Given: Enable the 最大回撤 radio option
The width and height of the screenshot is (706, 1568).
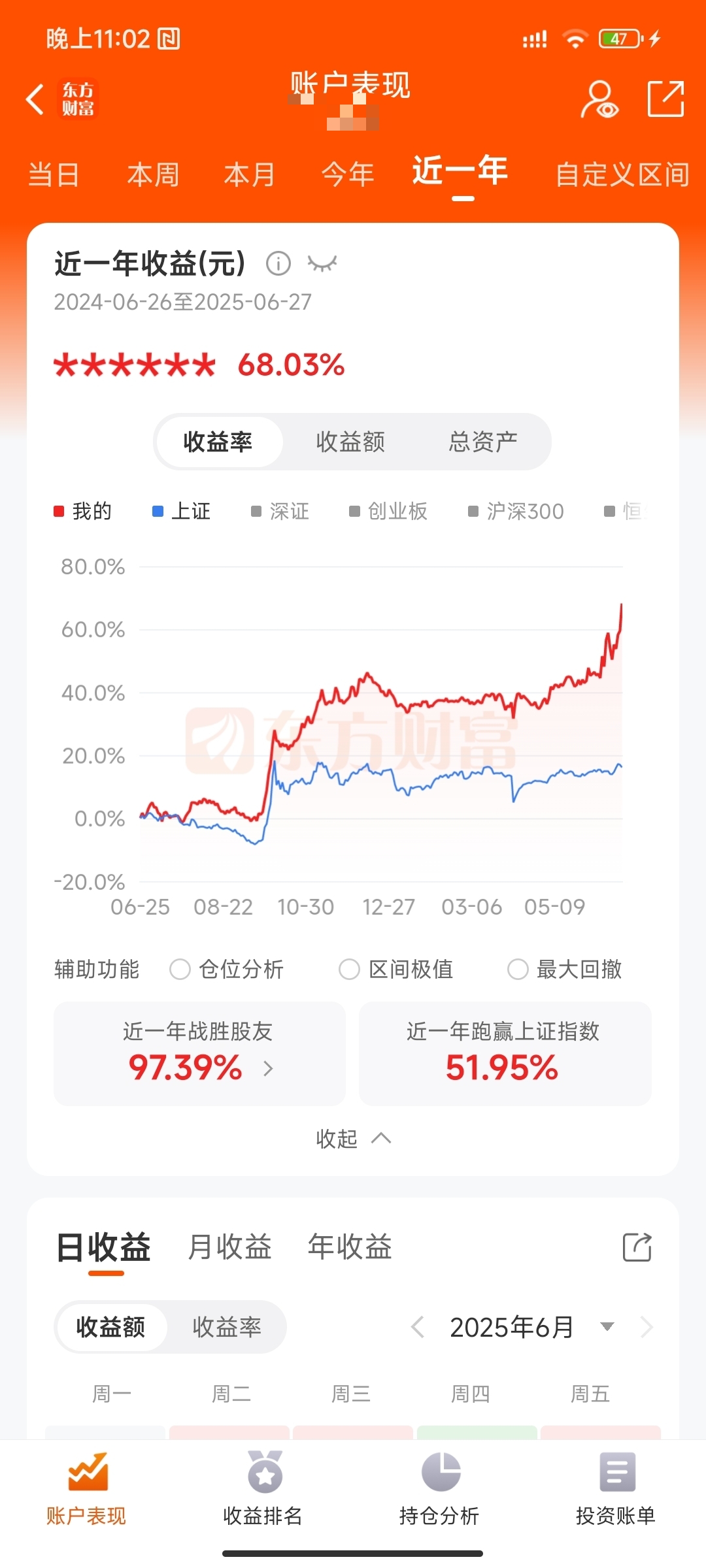Looking at the screenshot, I should click(x=518, y=969).
